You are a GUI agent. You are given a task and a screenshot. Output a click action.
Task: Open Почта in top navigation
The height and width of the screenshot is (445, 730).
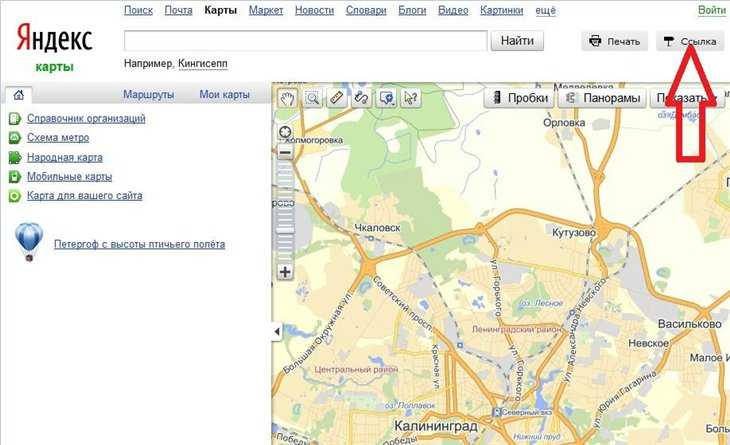178,10
